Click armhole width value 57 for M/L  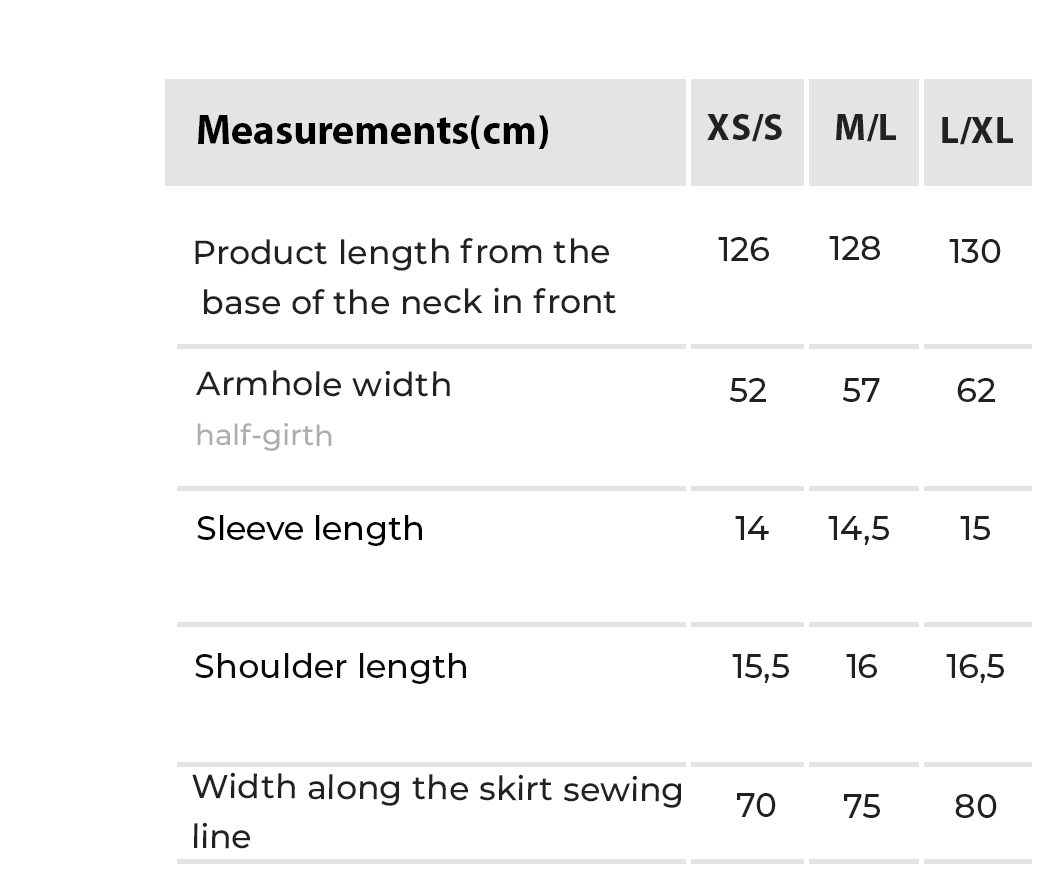click(x=861, y=390)
